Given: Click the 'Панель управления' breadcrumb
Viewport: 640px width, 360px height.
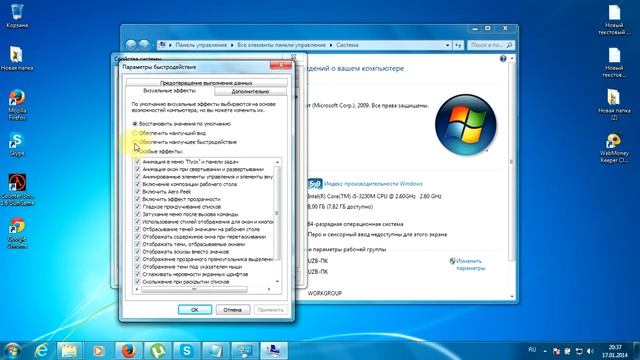Looking at the screenshot, I should point(201,45).
